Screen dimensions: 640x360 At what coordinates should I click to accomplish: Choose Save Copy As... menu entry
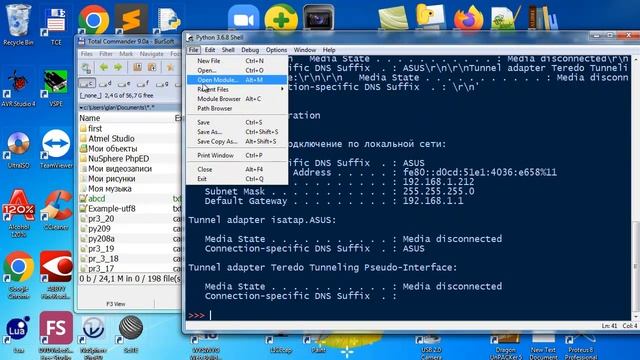pos(237,142)
